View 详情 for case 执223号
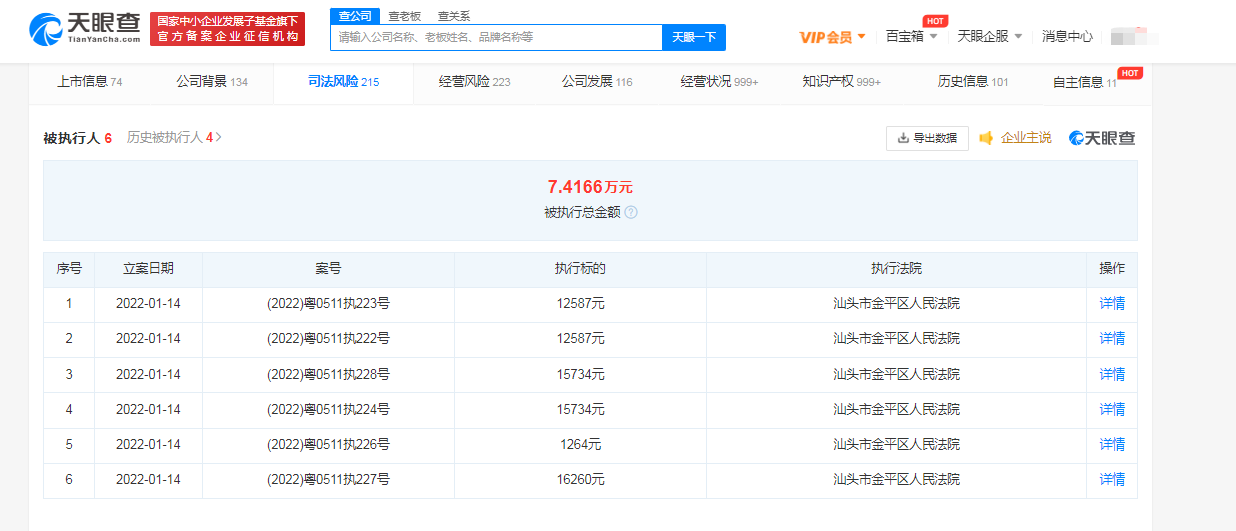This screenshot has width=1236, height=531. click(1112, 304)
